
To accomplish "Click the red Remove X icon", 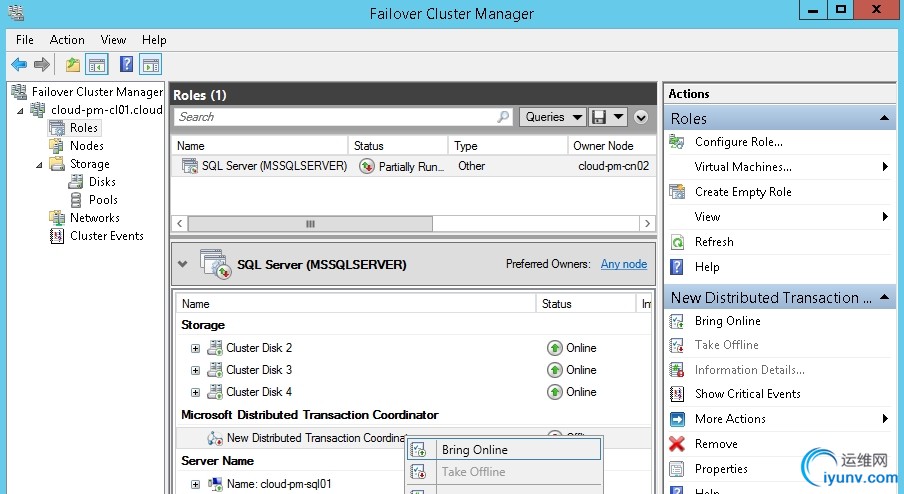I will click(677, 444).
